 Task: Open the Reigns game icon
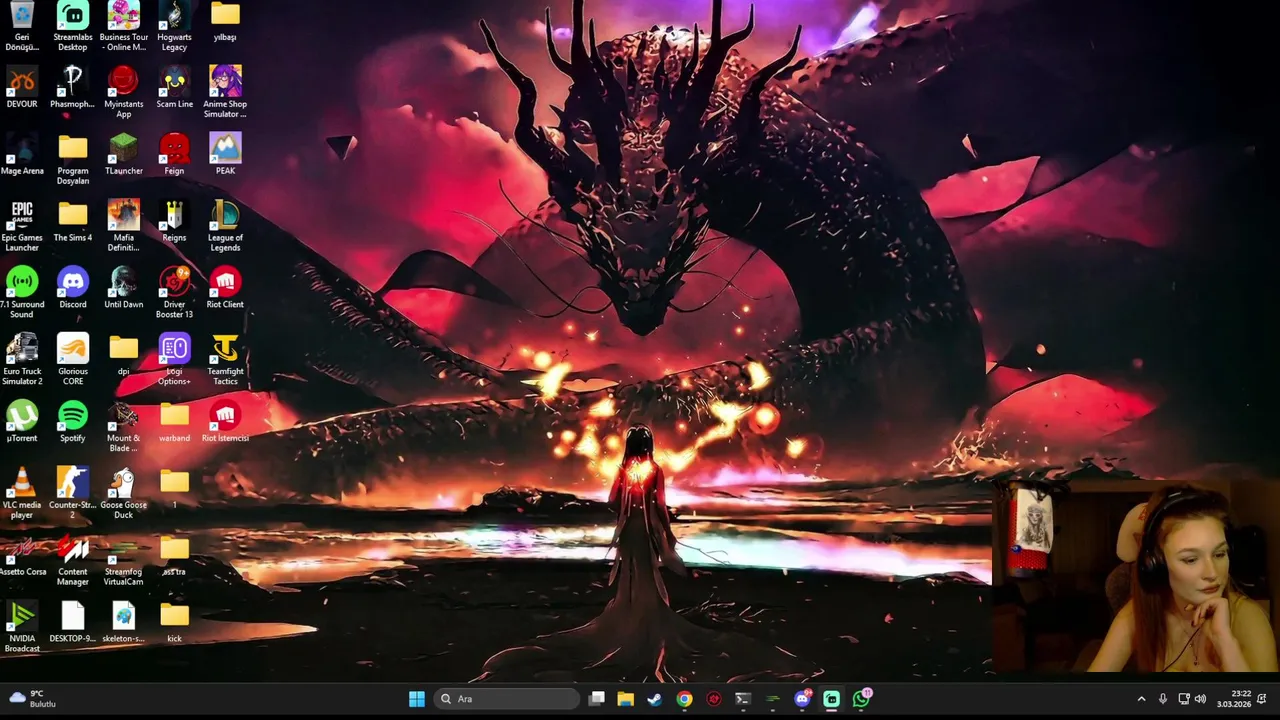174,222
